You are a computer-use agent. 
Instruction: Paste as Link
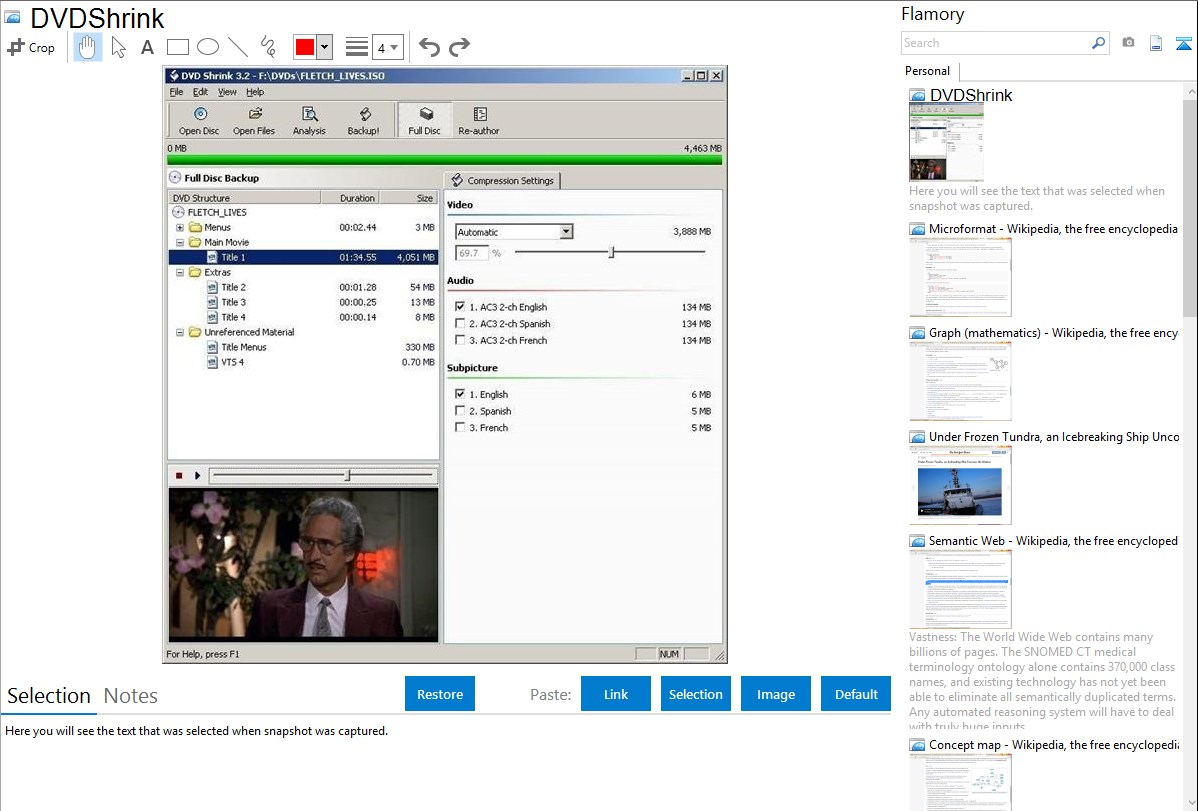[616, 694]
